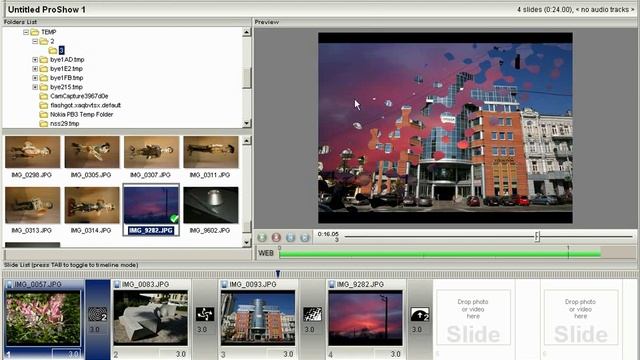Screen dimensions: 640x360
Task: Expand the bye1FB.tmp folder
Action: (x=35, y=78)
